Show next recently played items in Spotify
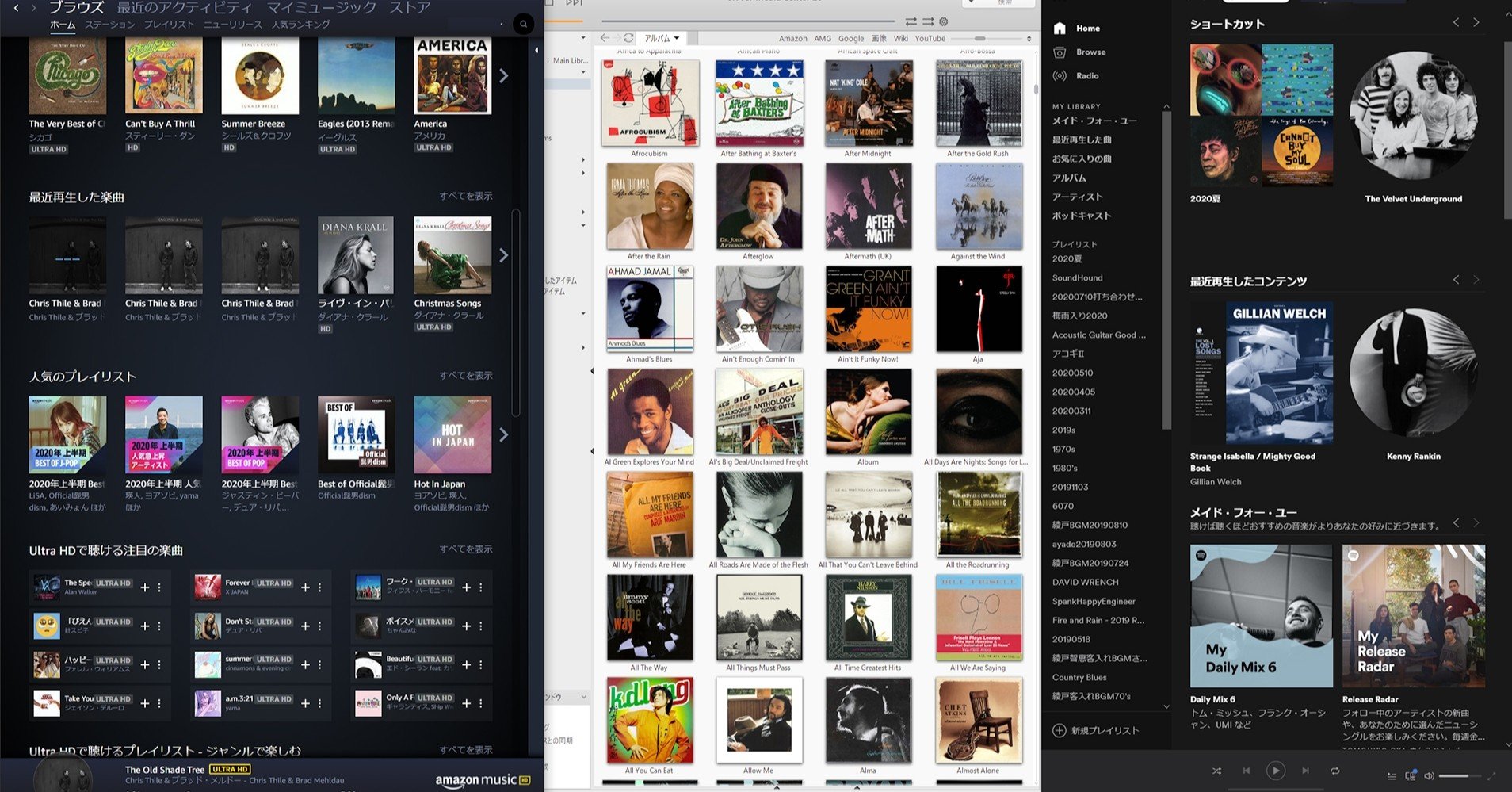 [1476, 280]
